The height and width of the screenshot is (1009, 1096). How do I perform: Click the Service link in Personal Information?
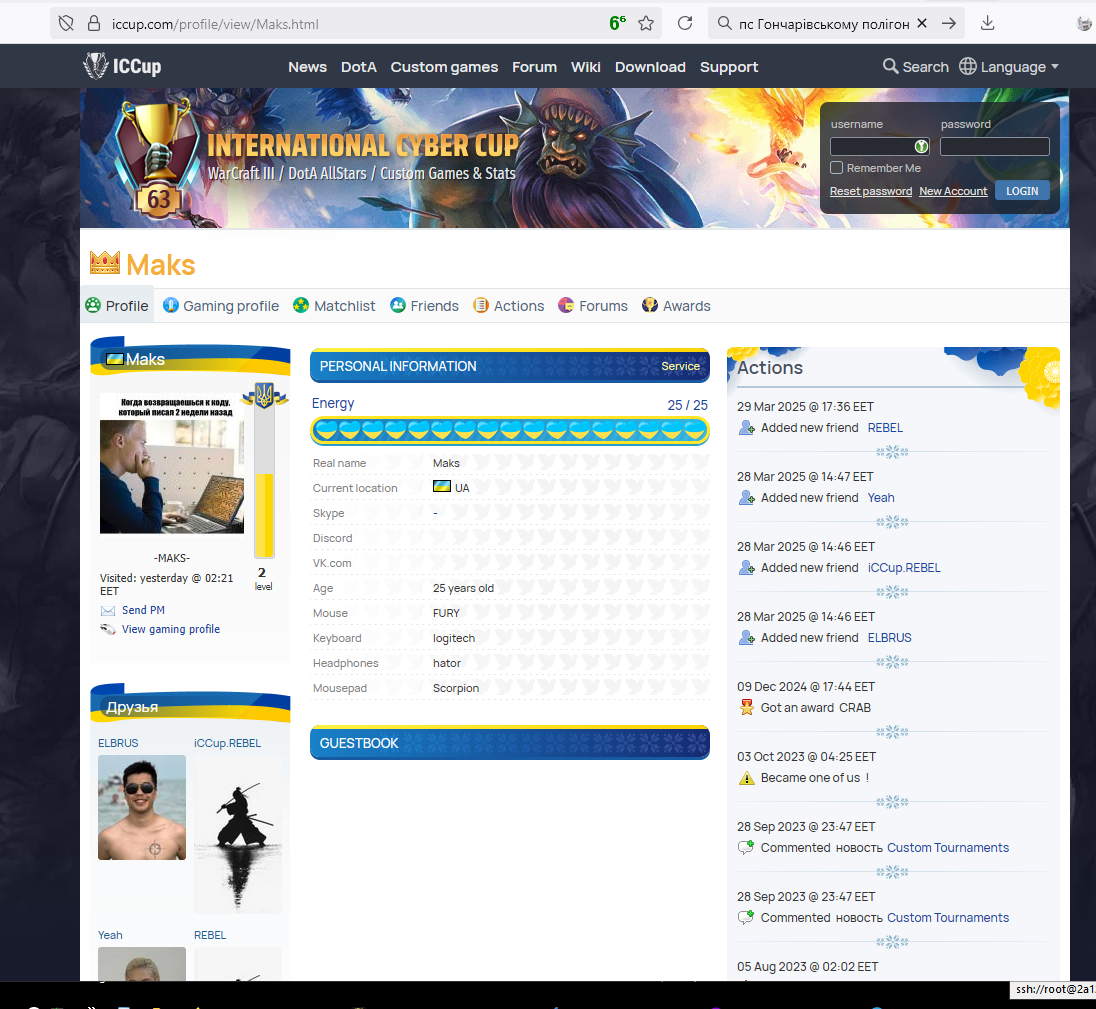680,366
